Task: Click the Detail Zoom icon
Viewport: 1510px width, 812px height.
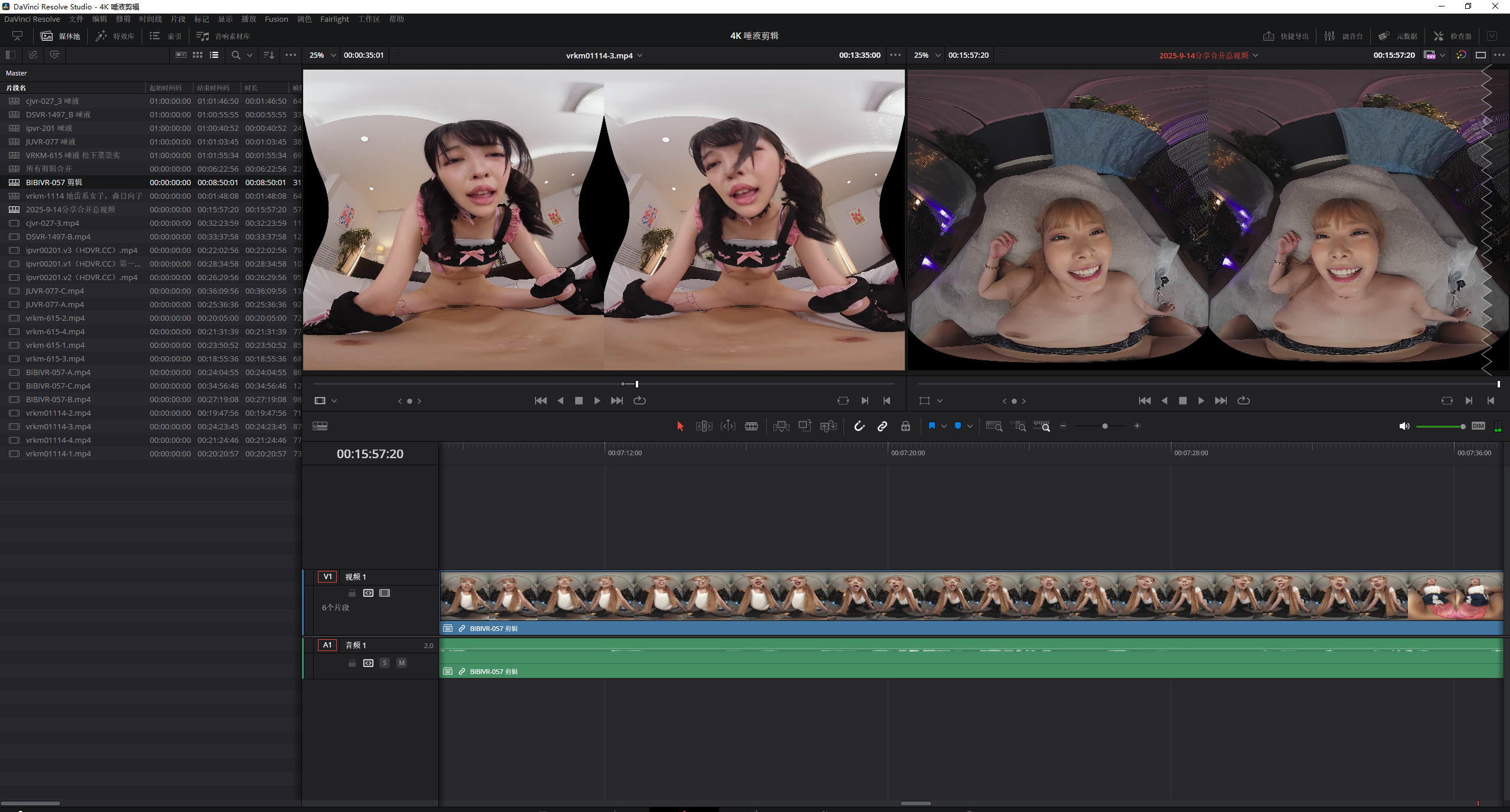Action: [x=1018, y=426]
